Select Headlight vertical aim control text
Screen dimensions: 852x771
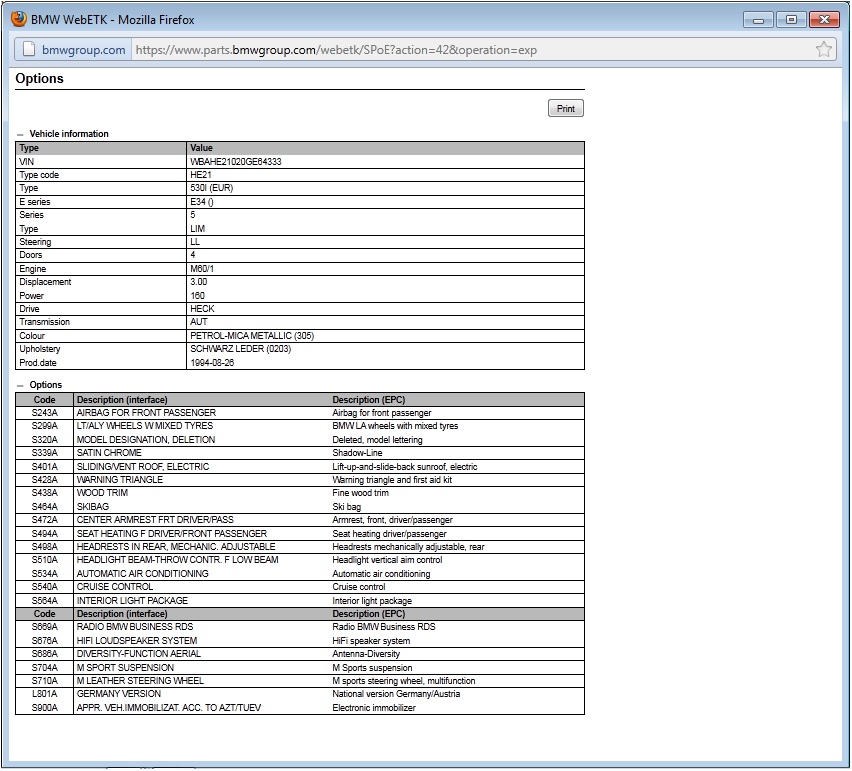[x=387, y=560]
